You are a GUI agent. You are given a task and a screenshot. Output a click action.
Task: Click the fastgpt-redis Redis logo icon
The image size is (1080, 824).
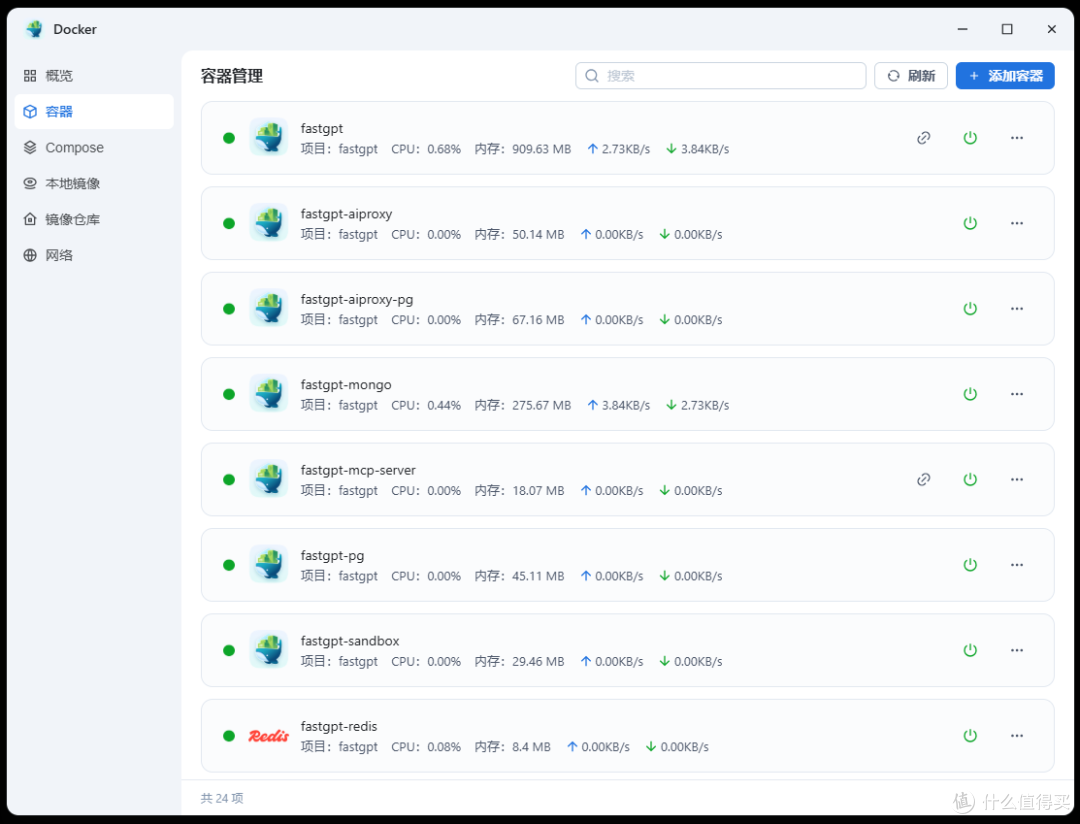pos(268,736)
